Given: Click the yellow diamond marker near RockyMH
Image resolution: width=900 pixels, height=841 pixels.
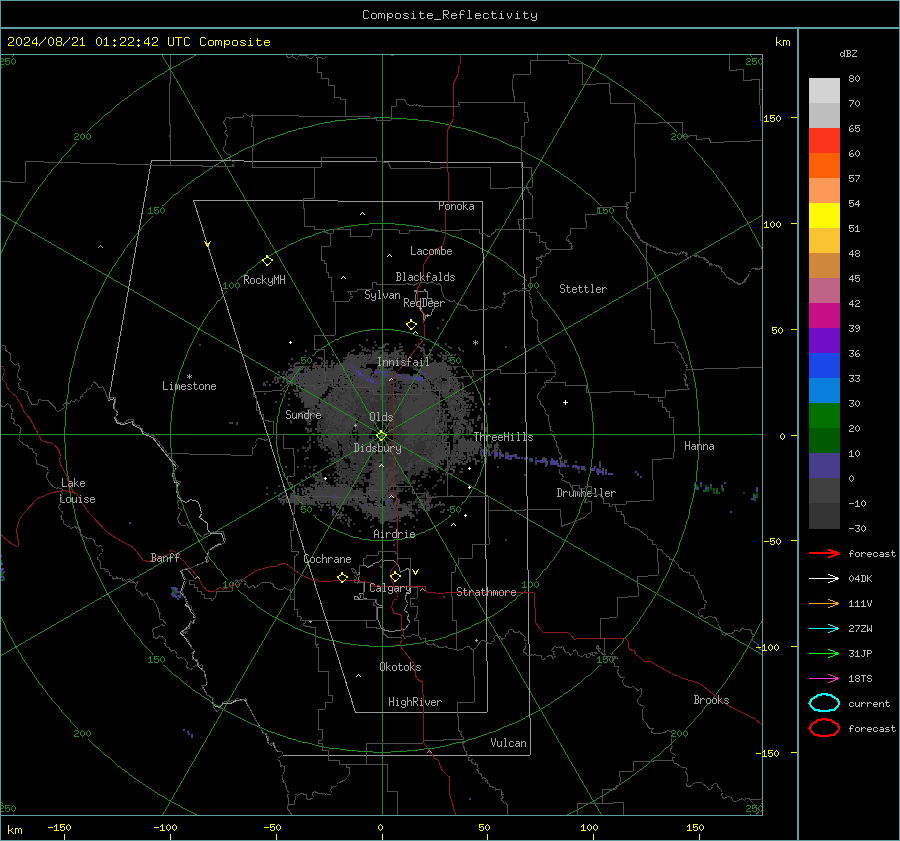Looking at the screenshot, I should [267, 261].
